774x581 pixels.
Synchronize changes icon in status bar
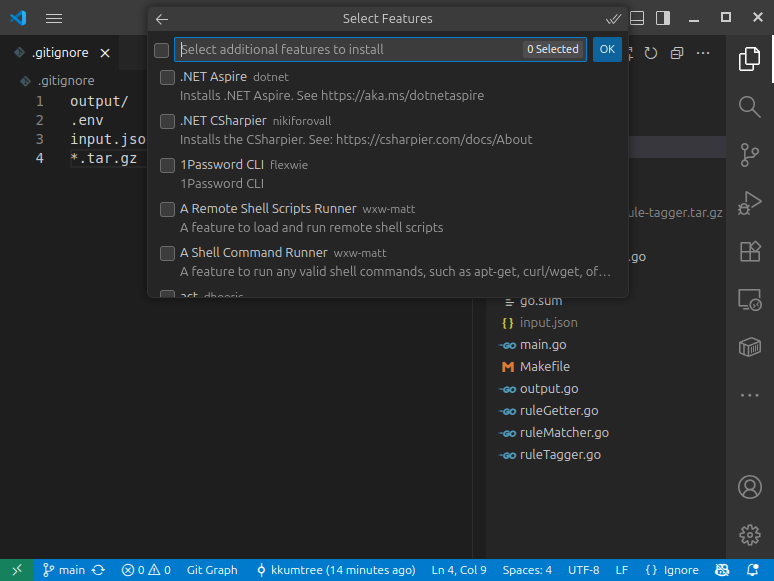pyautogui.click(x=98, y=570)
